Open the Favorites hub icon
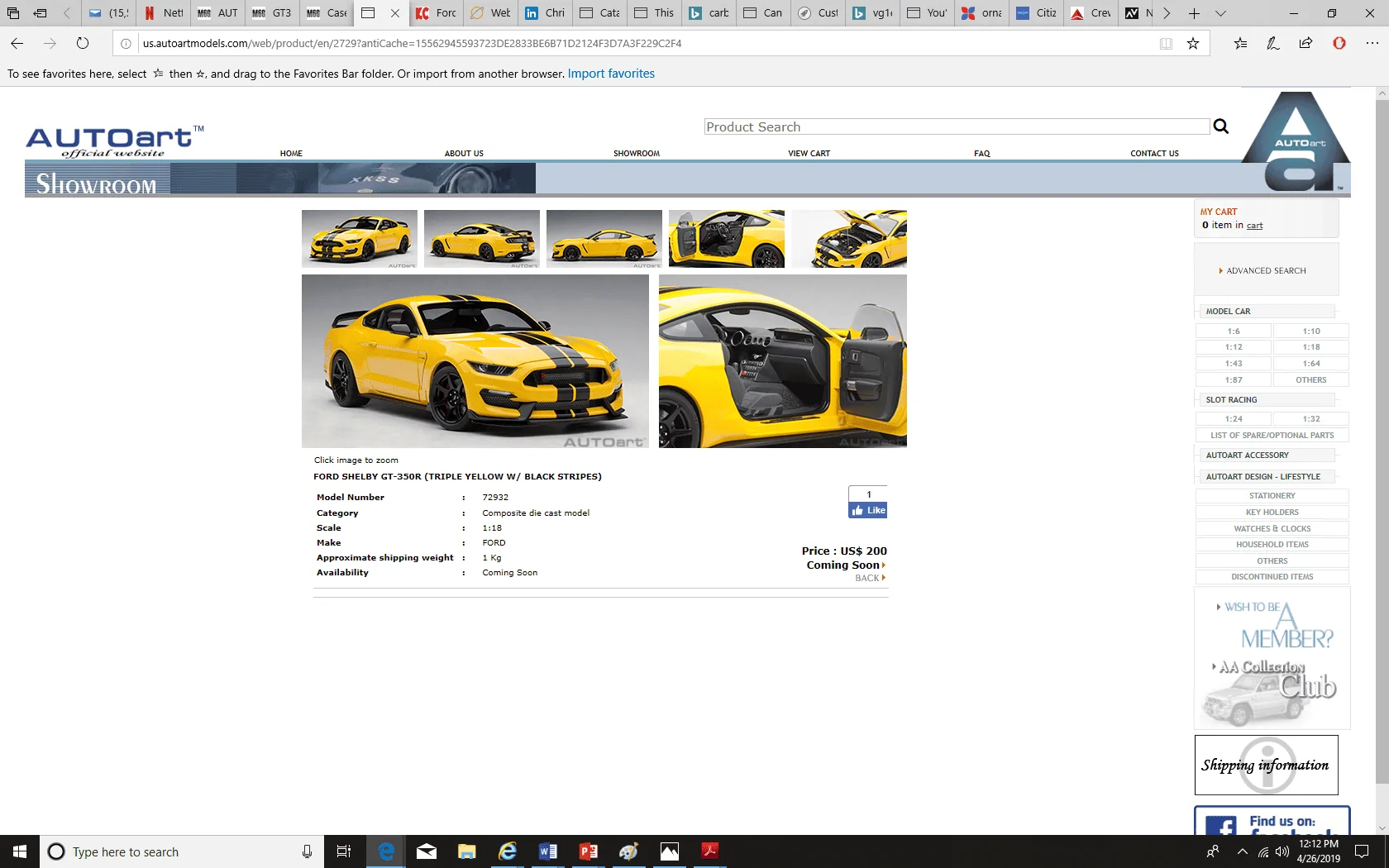This screenshot has width=1389, height=868. (1240, 44)
